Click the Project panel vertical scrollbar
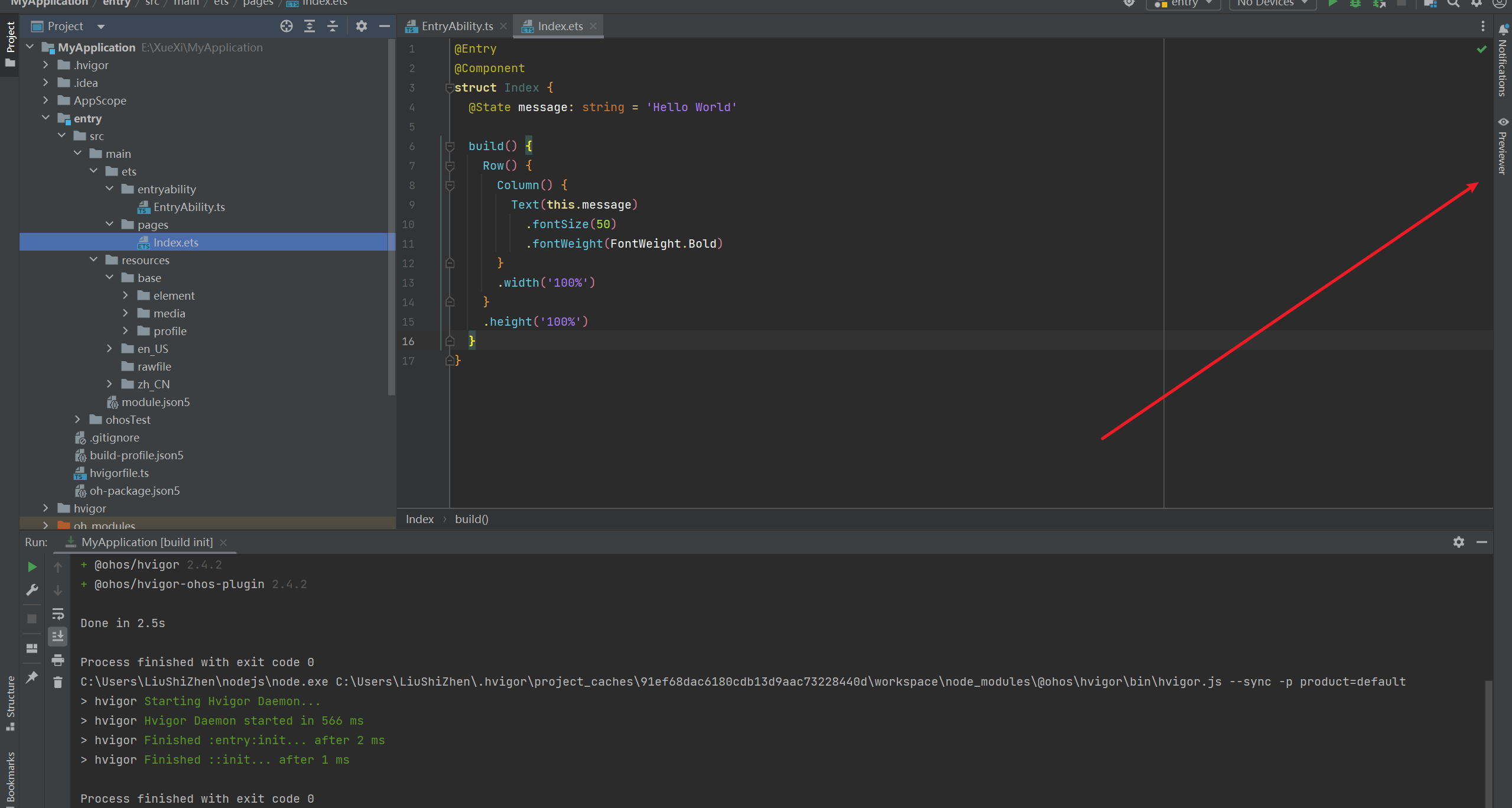1512x808 pixels. tap(391, 218)
